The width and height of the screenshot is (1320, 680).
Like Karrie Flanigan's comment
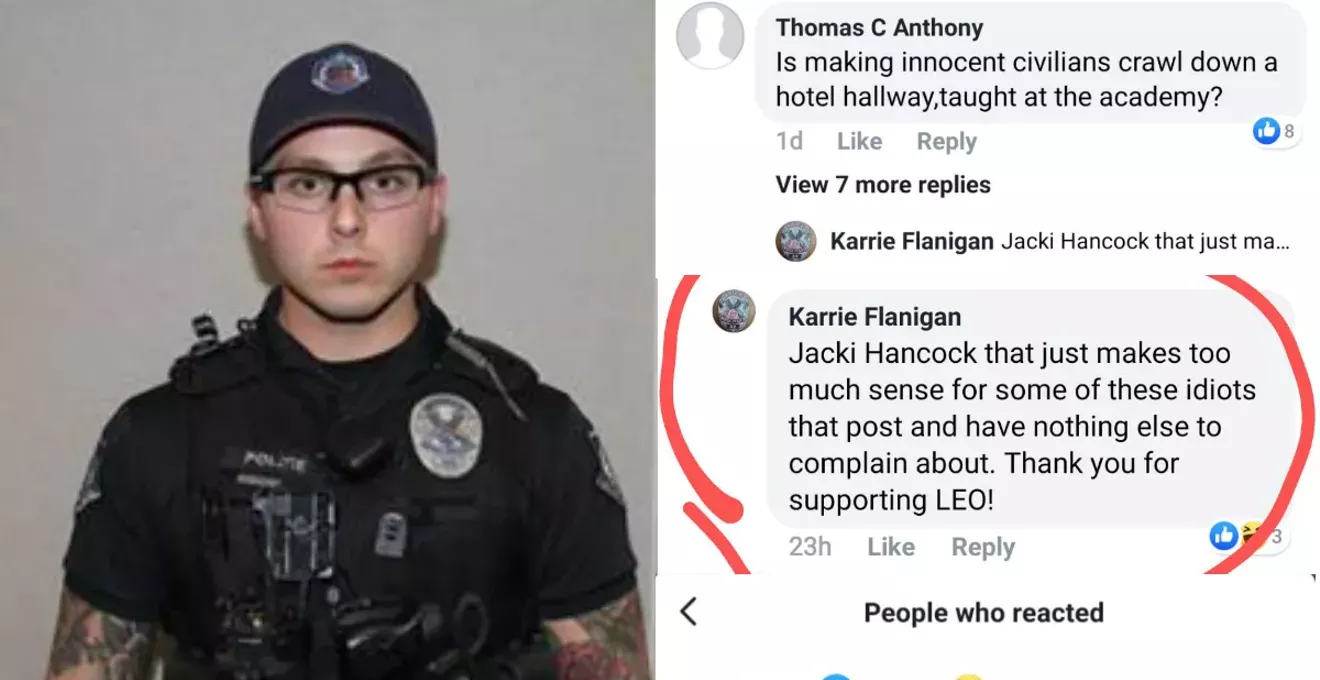click(891, 547)
